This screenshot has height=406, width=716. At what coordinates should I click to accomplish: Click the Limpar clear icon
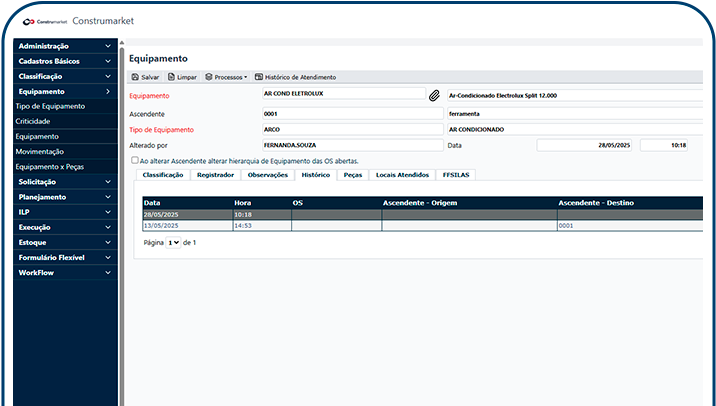[172, 77]
